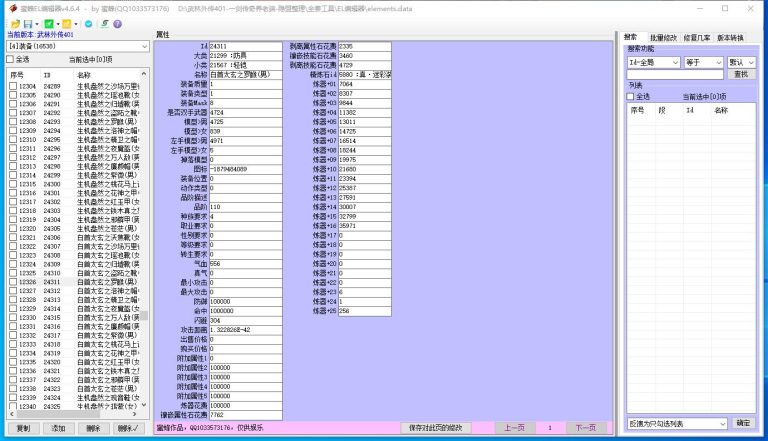Enable 全选 checkbox in search results panel
768x441 pixels.
[631, 97]
